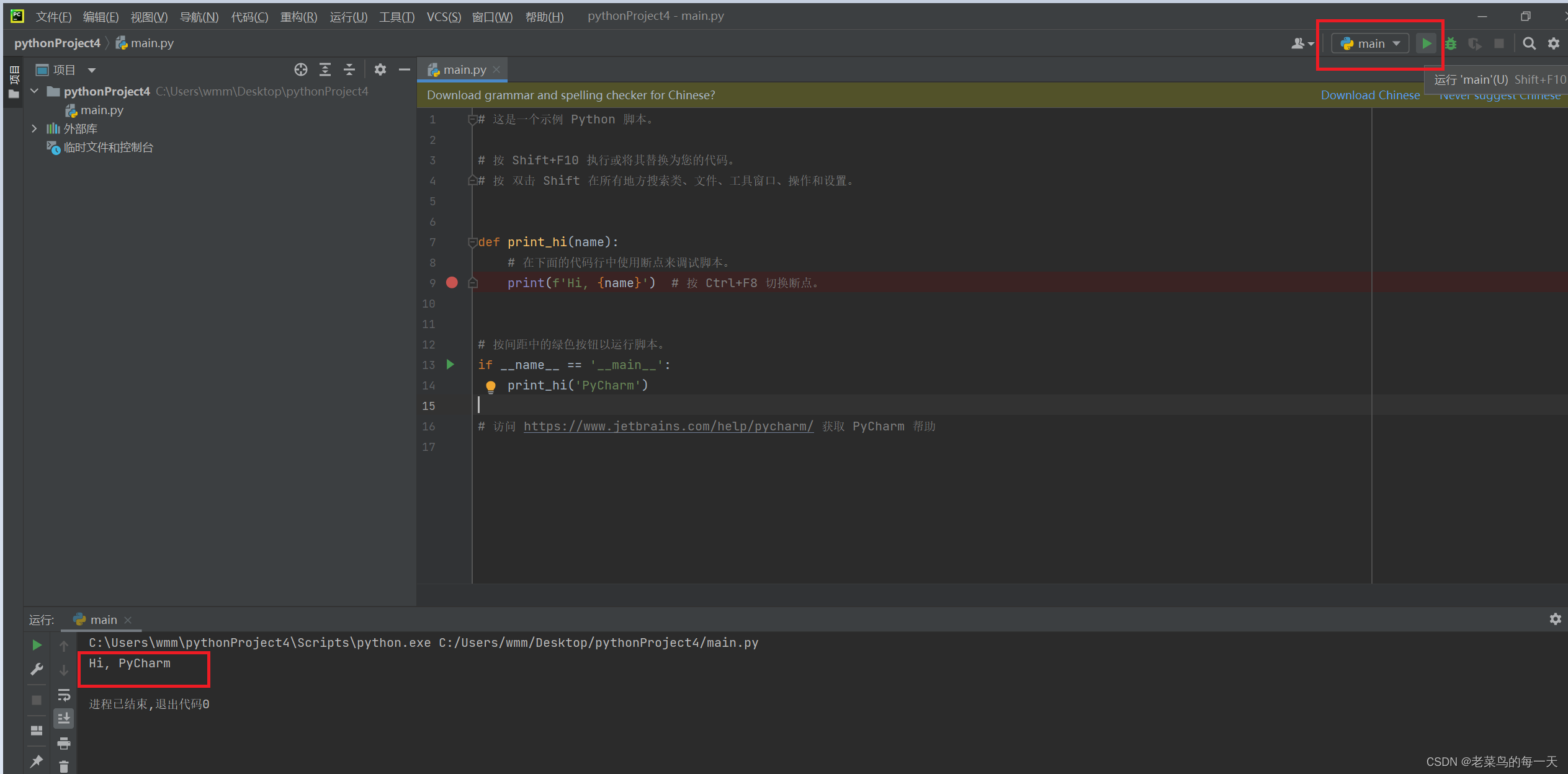The height and width of the screenshot is (774, 1568).
Task: Open project panel options gear
Action: click(380, 69)
